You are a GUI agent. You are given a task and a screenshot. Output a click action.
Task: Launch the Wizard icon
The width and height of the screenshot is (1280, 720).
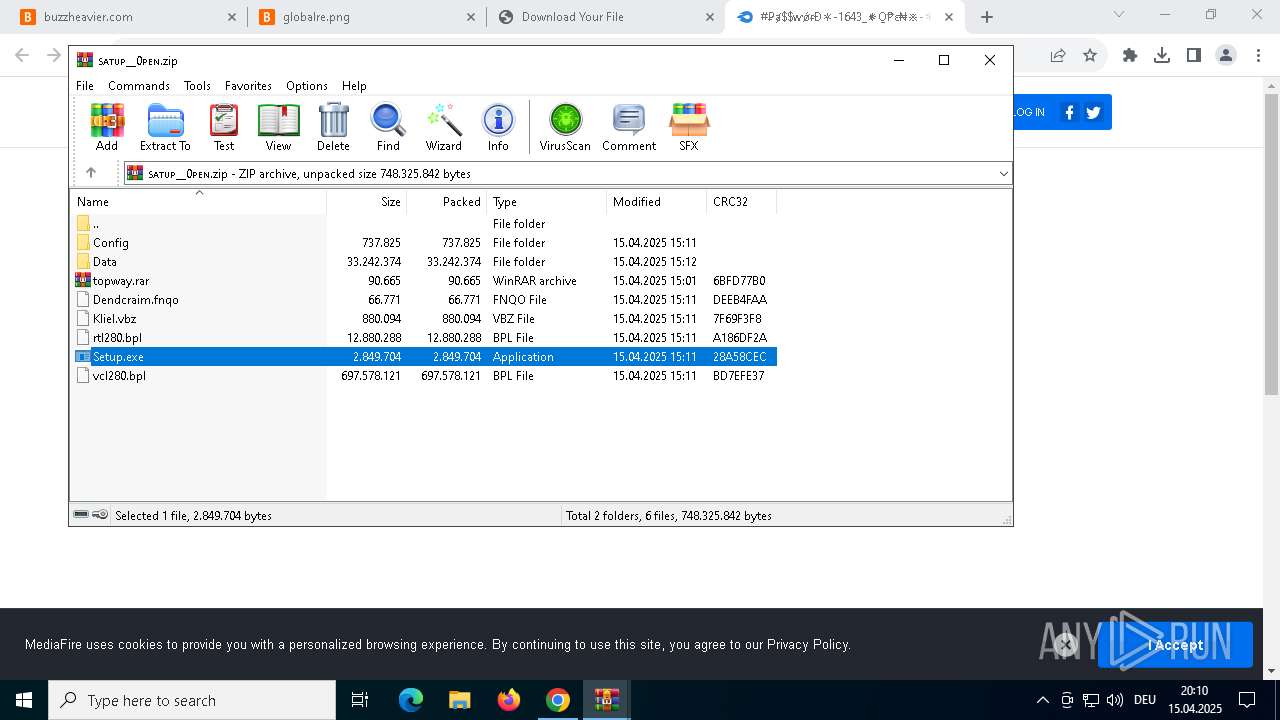point(443,127)
